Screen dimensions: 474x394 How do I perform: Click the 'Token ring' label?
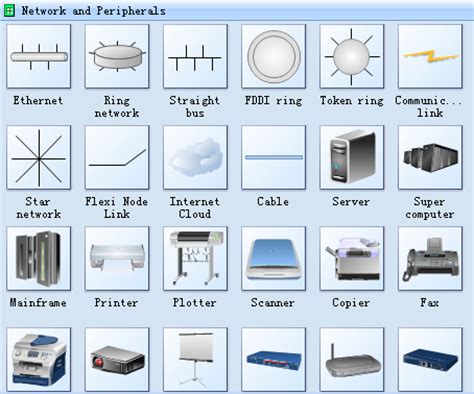[x=352, y=100]
